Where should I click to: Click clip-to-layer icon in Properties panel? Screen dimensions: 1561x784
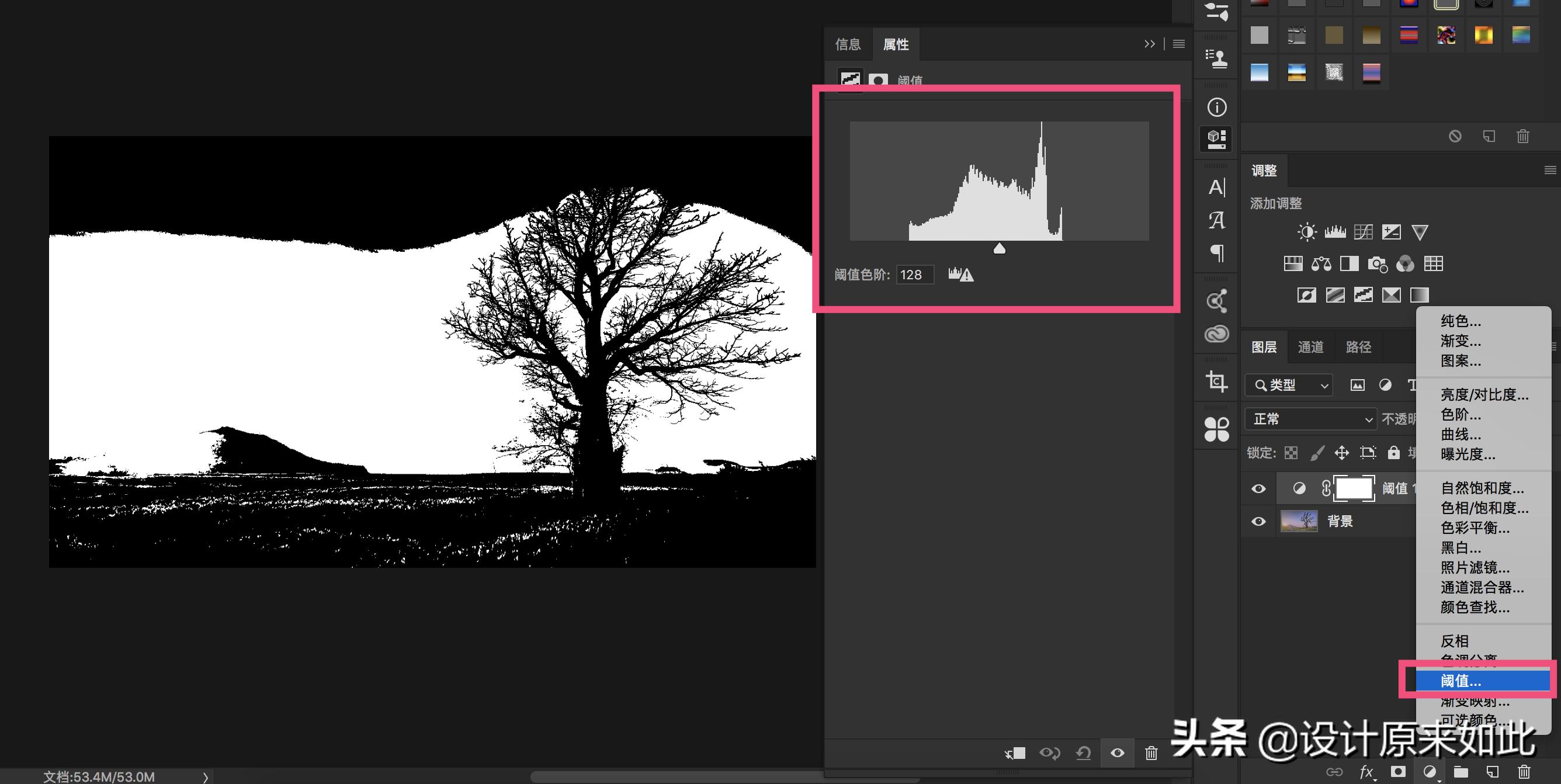click(x=1015, y=753)
